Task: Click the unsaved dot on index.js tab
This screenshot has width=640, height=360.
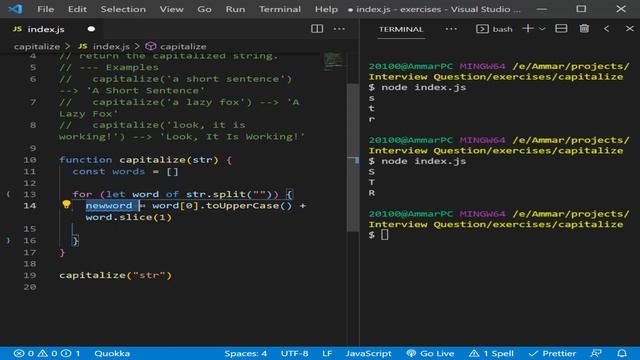Action: pyautogui.click(x=91, y=29)
